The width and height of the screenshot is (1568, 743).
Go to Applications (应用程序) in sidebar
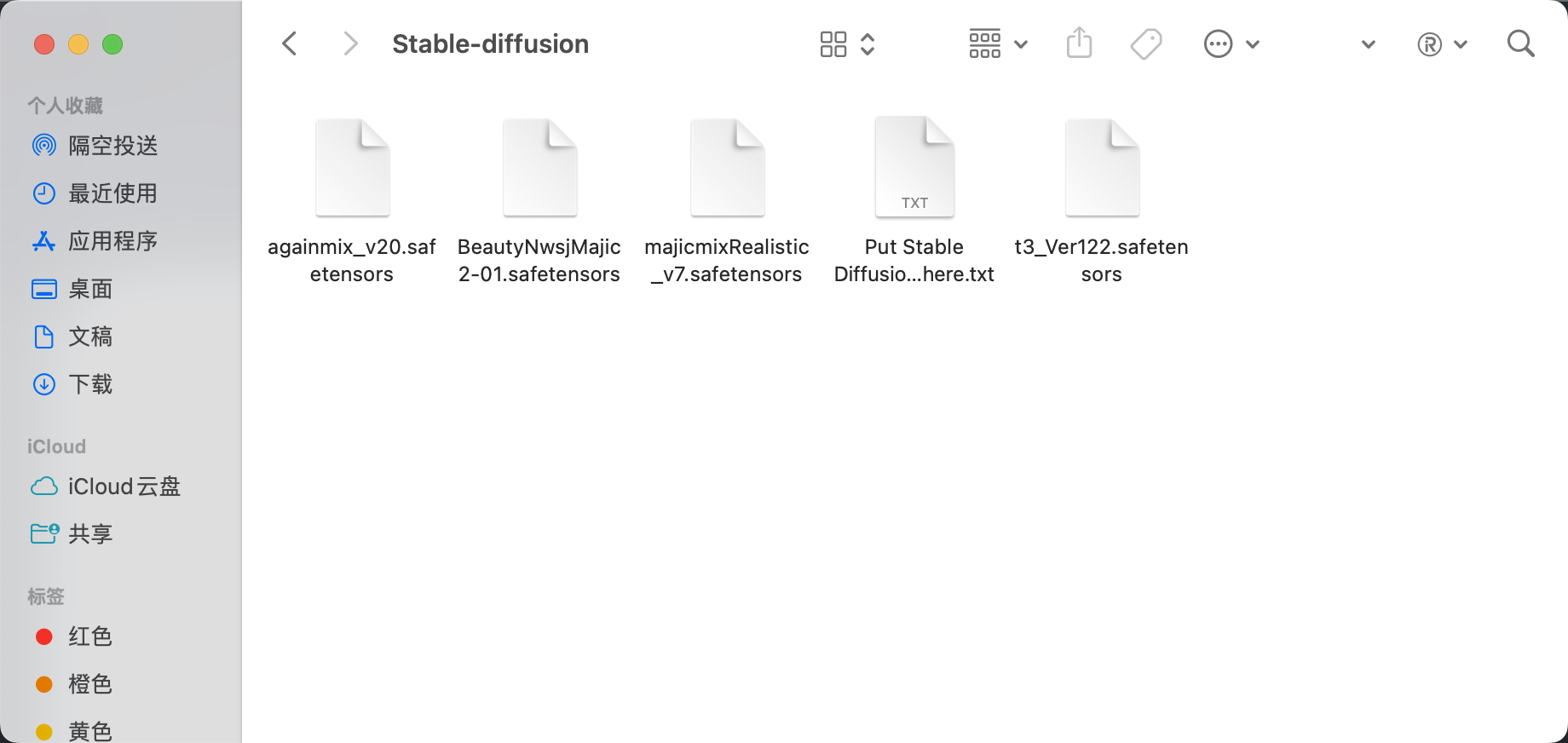(112, 241)
